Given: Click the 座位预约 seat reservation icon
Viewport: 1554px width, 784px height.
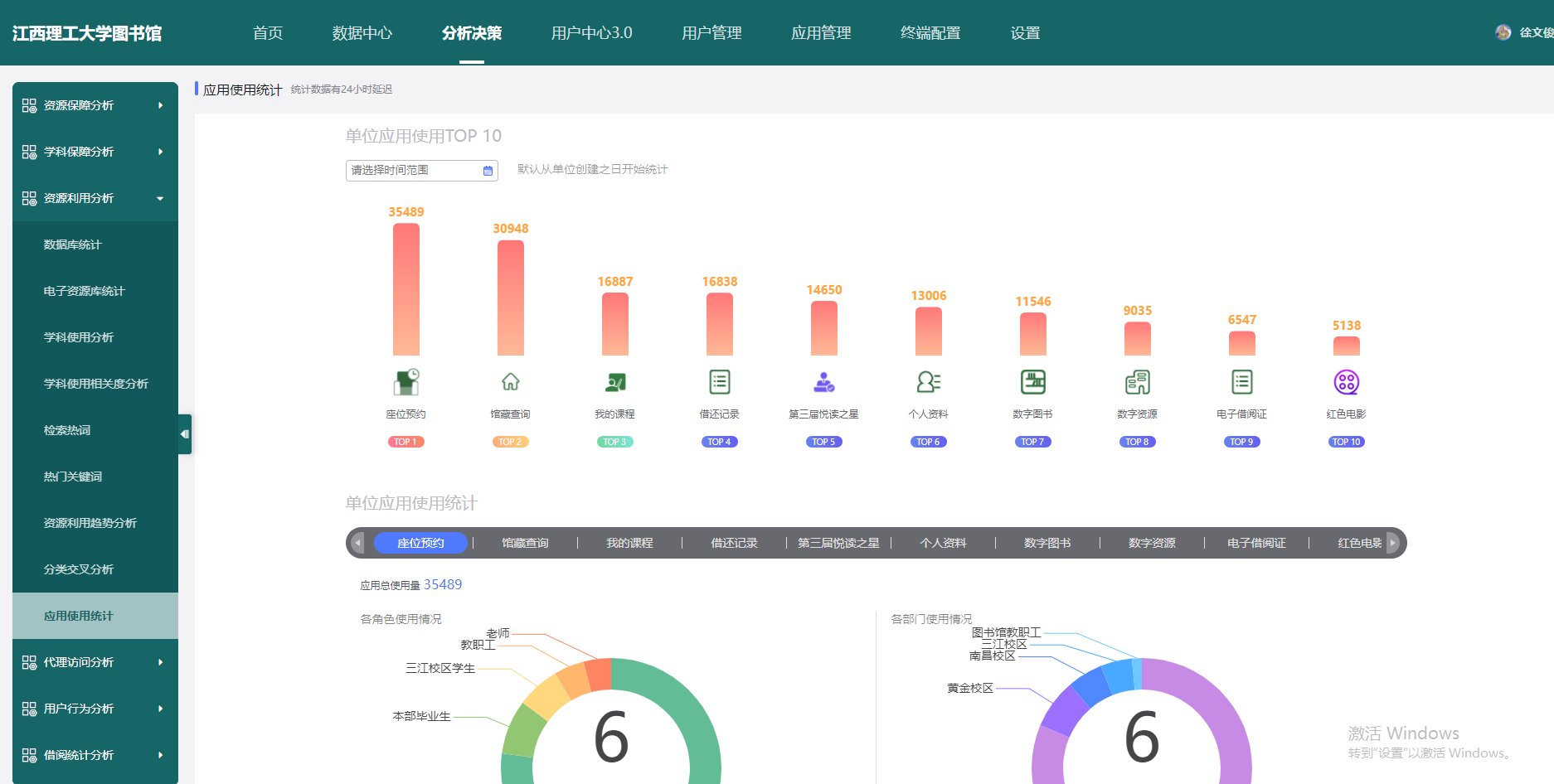Looking at the screenshot, I should [406, 382].
